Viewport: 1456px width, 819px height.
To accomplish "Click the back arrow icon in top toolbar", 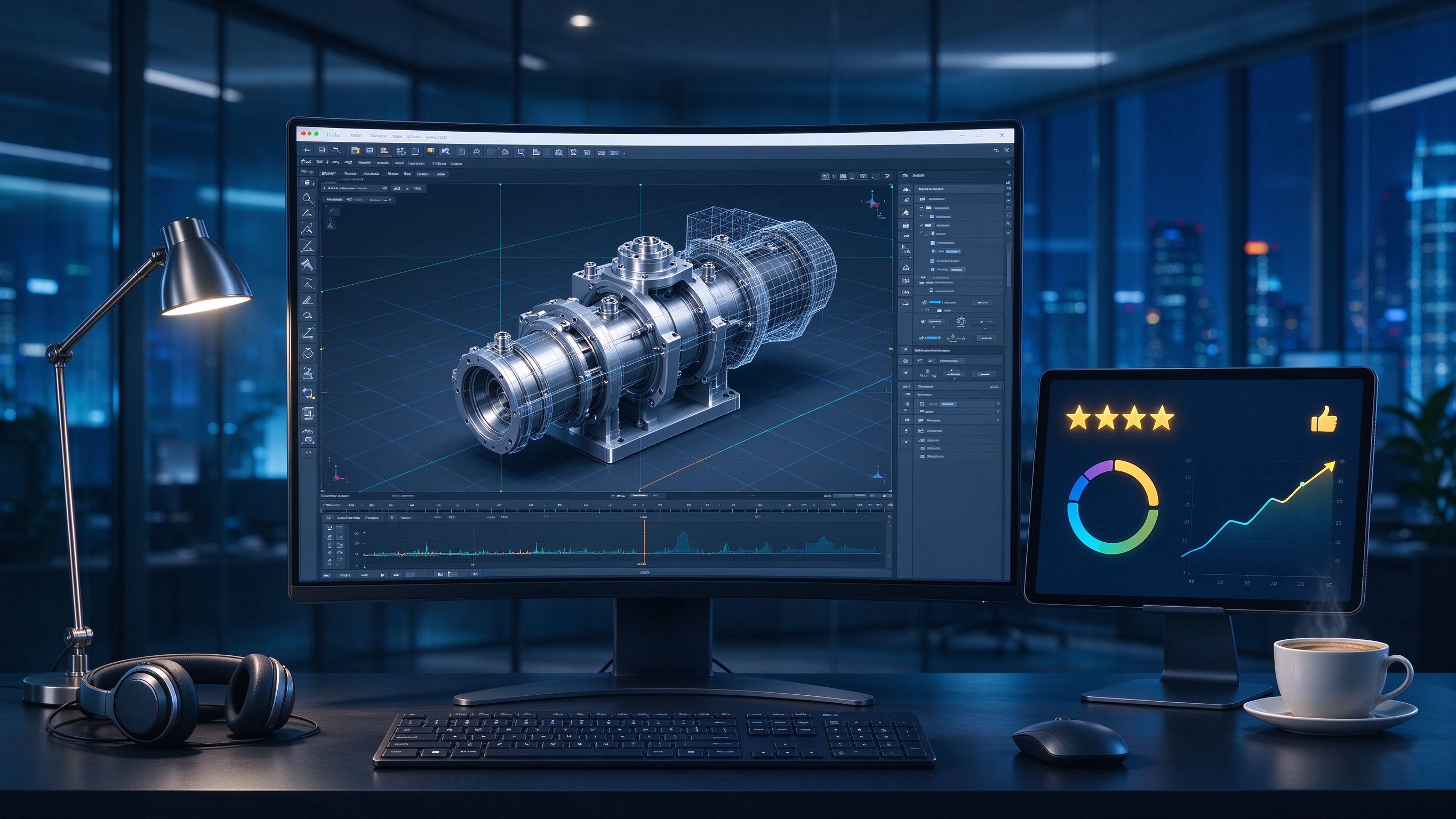I will 307,150.
